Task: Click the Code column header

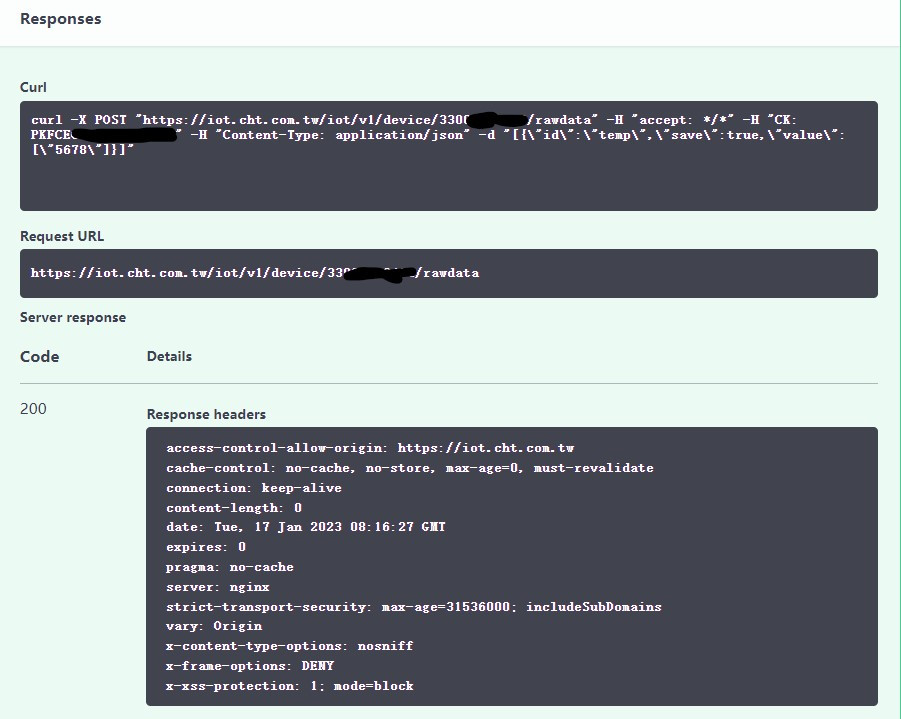Action: [x=40, y=356]
